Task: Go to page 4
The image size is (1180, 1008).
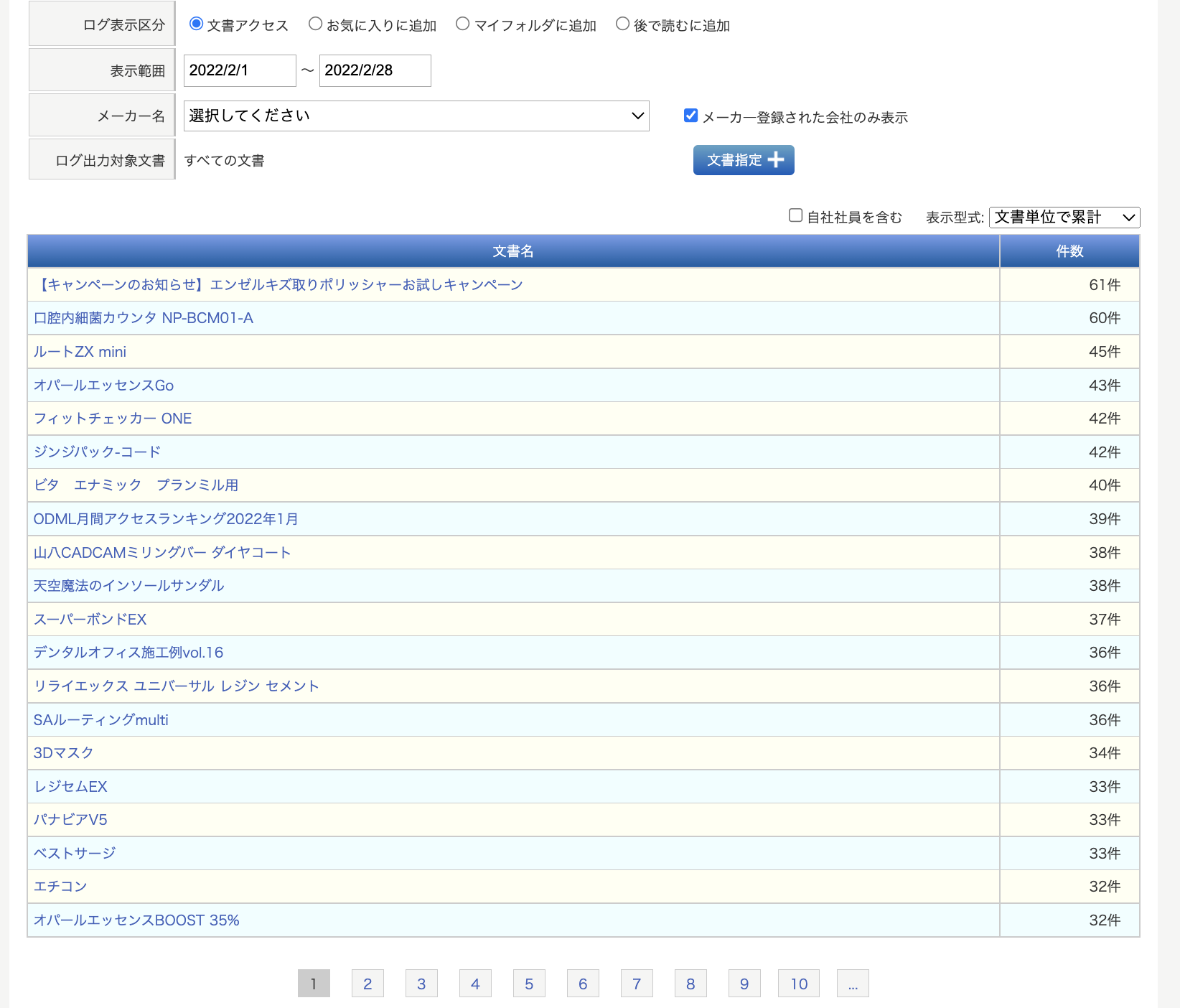Action: [x=475, y=984]
